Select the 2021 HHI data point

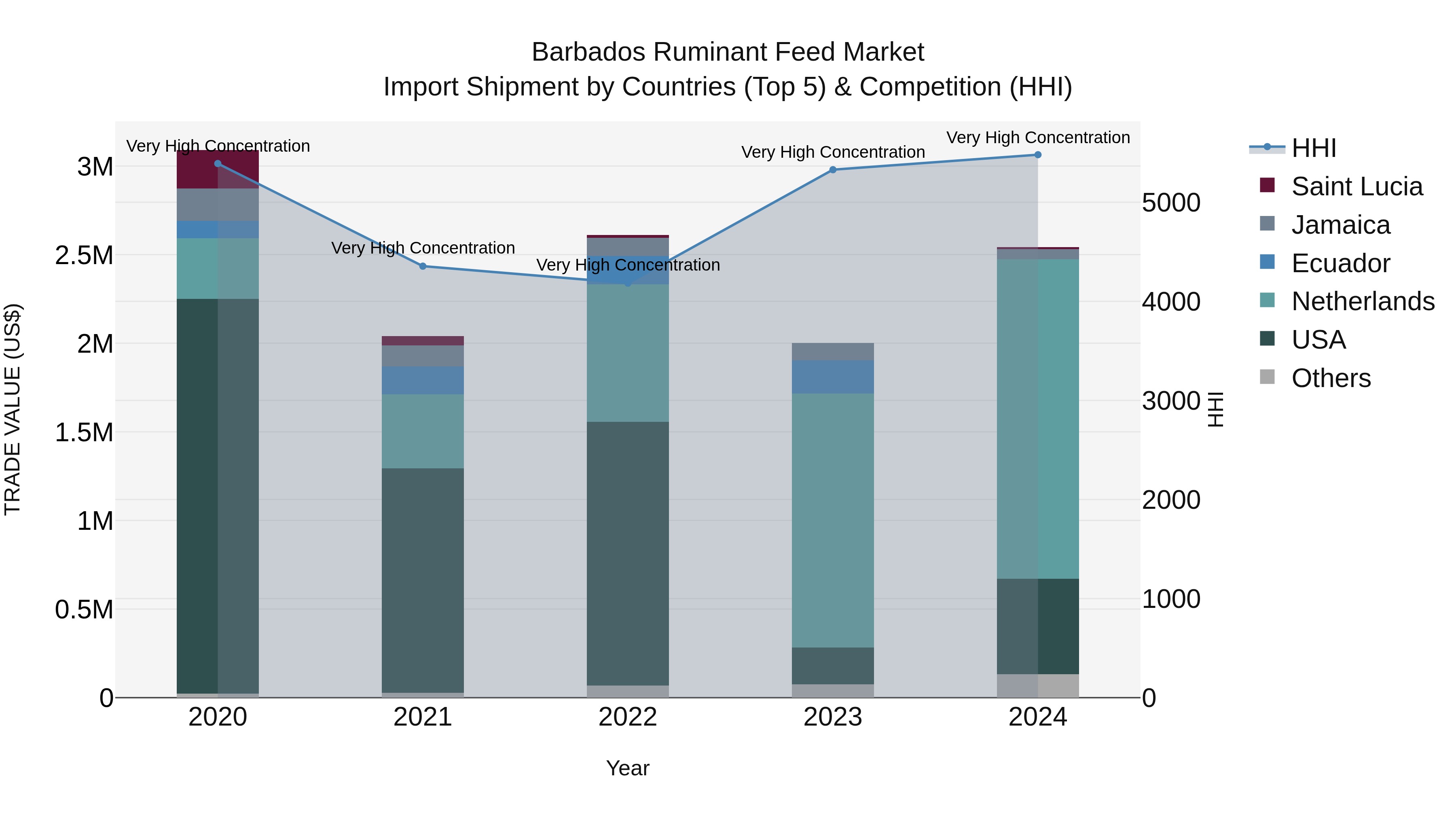[x=423, y=266]
